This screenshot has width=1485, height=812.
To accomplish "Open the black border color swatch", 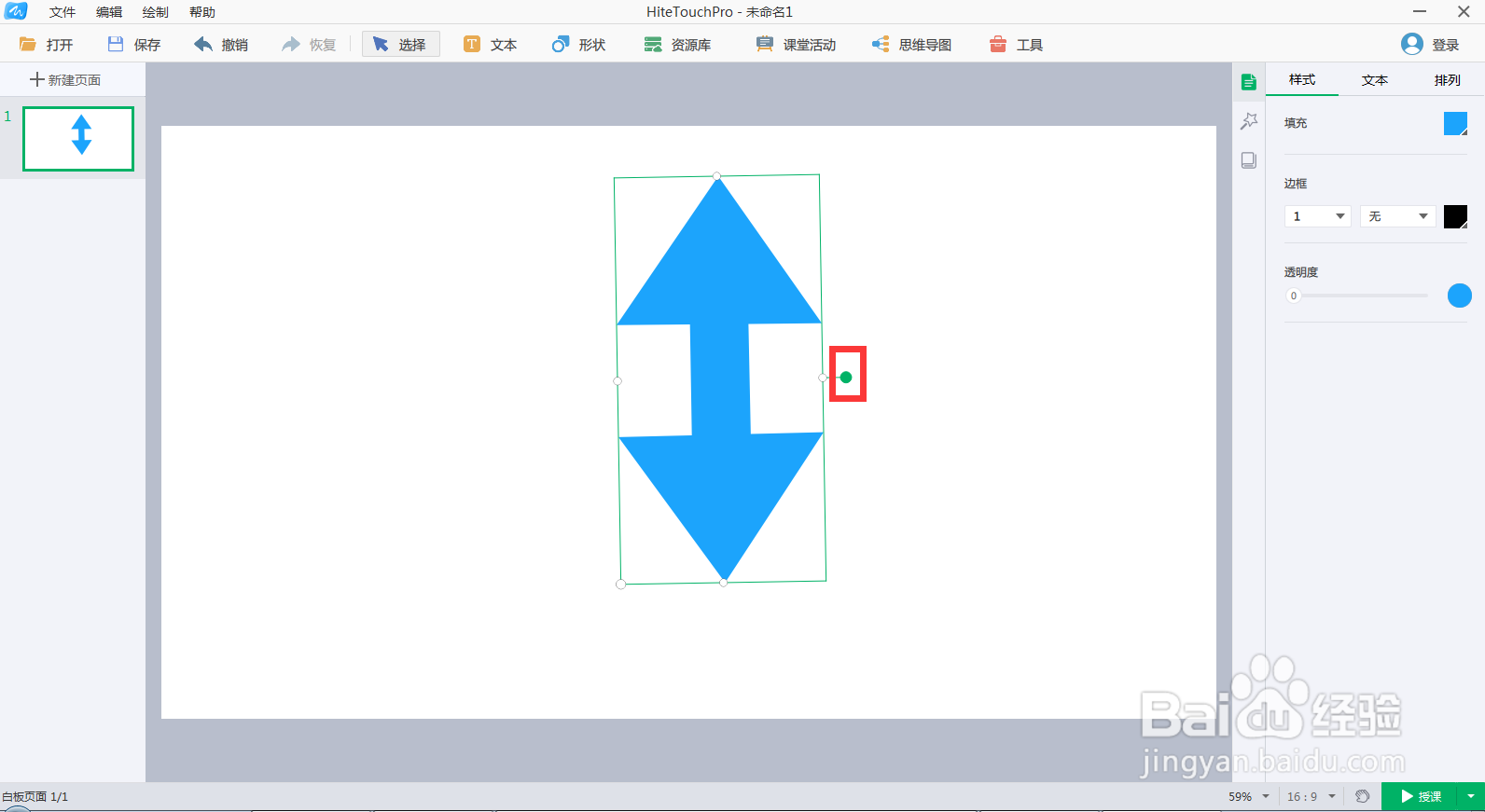I will tap(1455, 216).
